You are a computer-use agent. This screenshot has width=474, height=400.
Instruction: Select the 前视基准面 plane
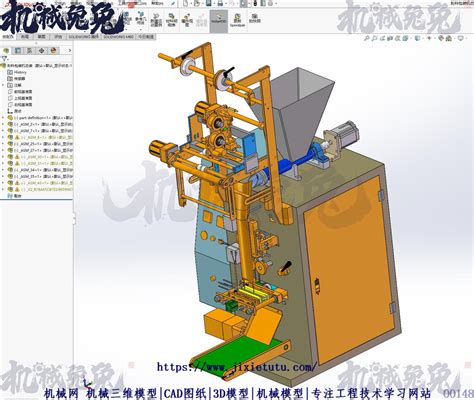pyautogui.click(x=20, y=92)
